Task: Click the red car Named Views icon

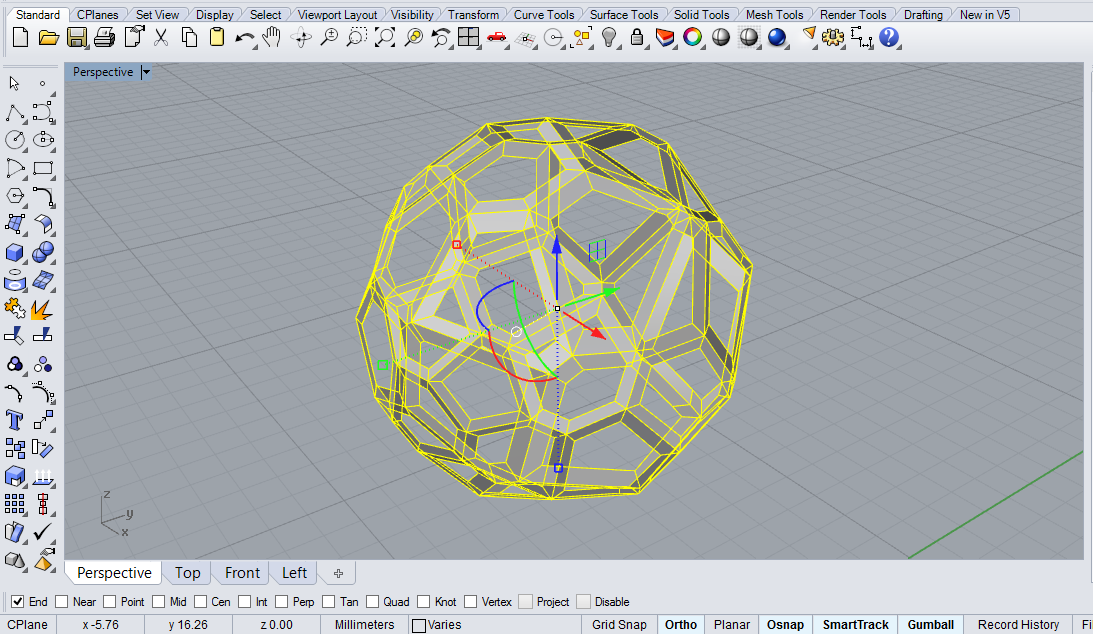Action: tap(496, 37)
